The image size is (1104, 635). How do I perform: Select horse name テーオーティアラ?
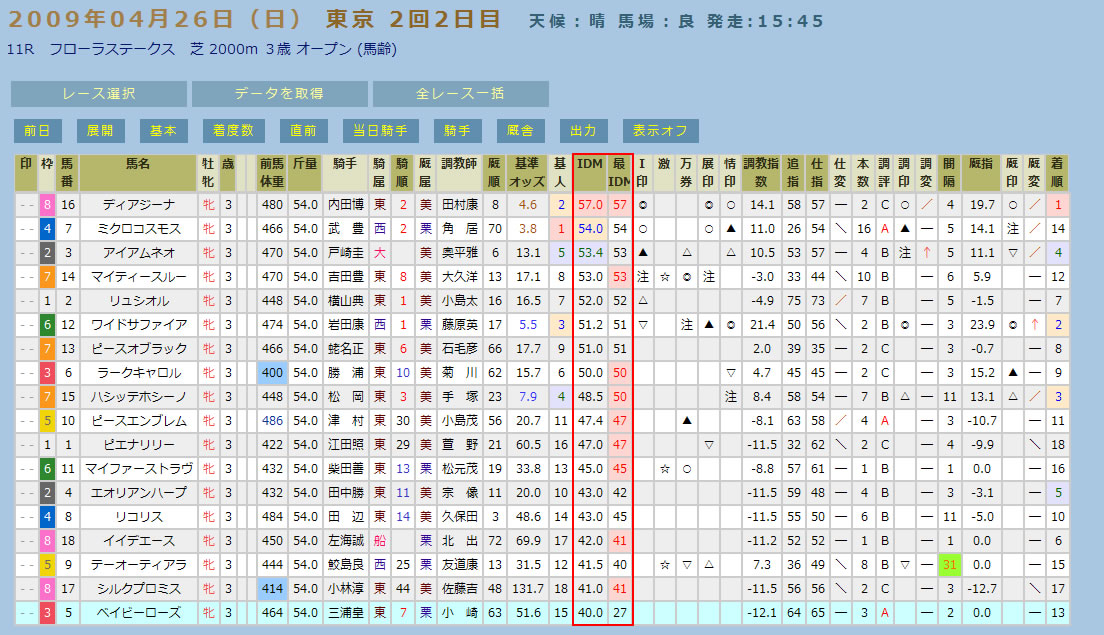(x=139, y=565)
